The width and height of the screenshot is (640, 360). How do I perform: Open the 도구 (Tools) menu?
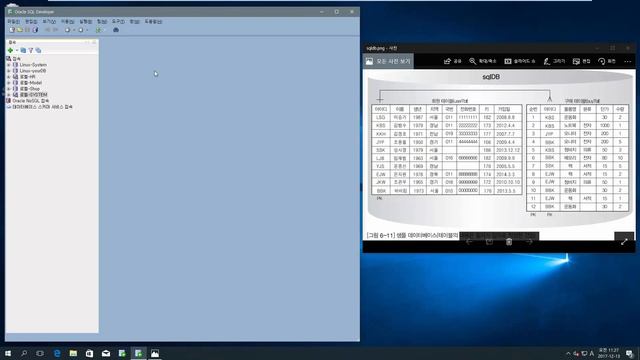point(118,22)
